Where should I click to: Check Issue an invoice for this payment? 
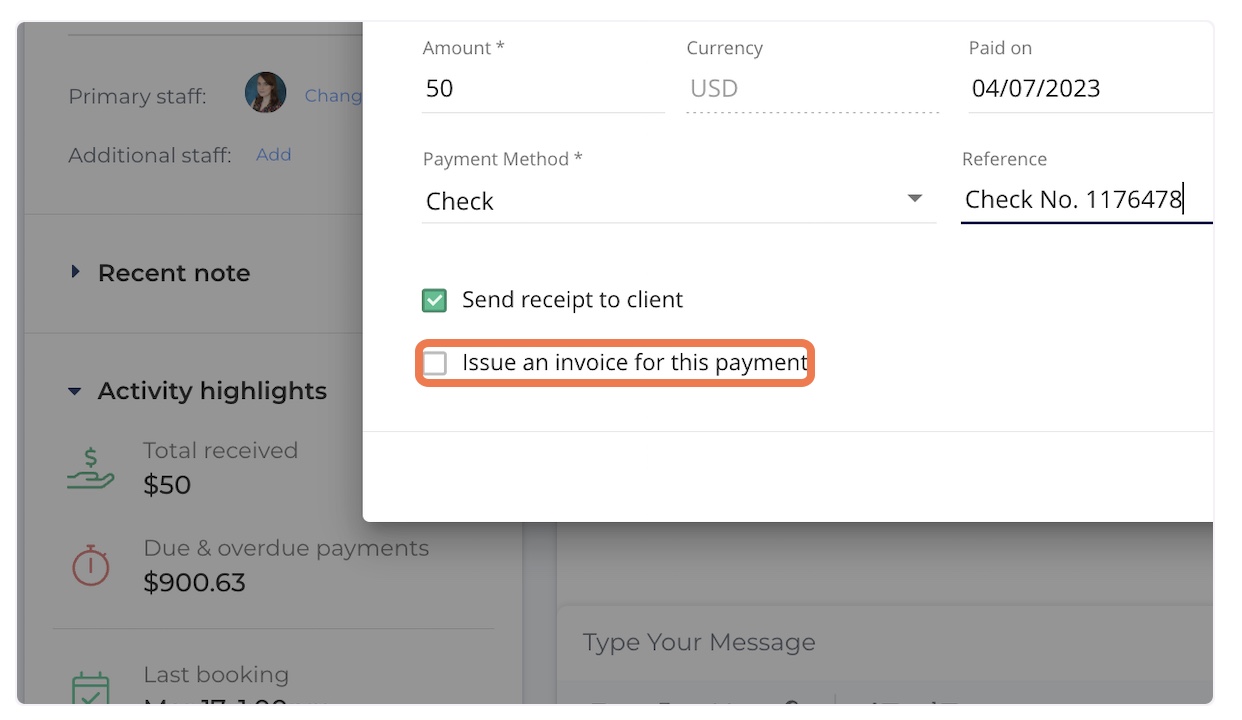coord(435,363)
